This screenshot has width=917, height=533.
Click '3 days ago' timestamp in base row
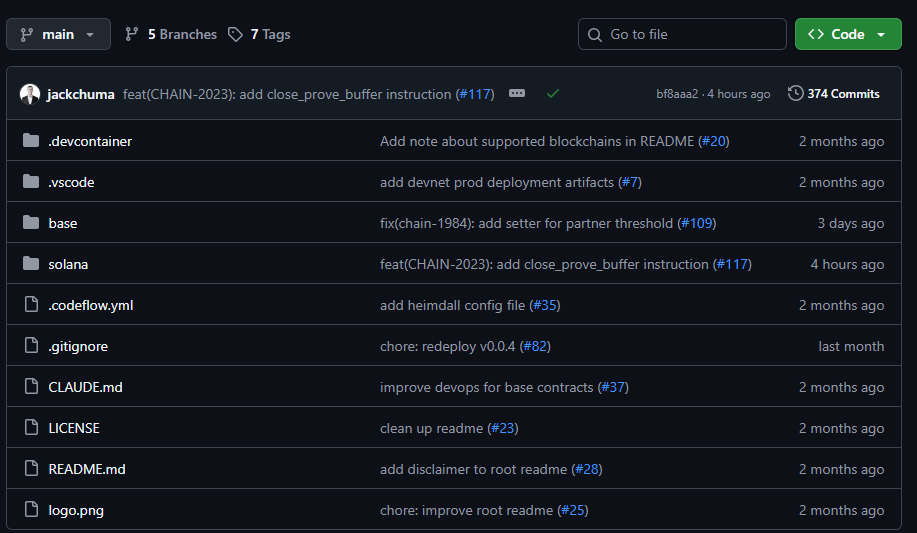click(x=850, y=223)
